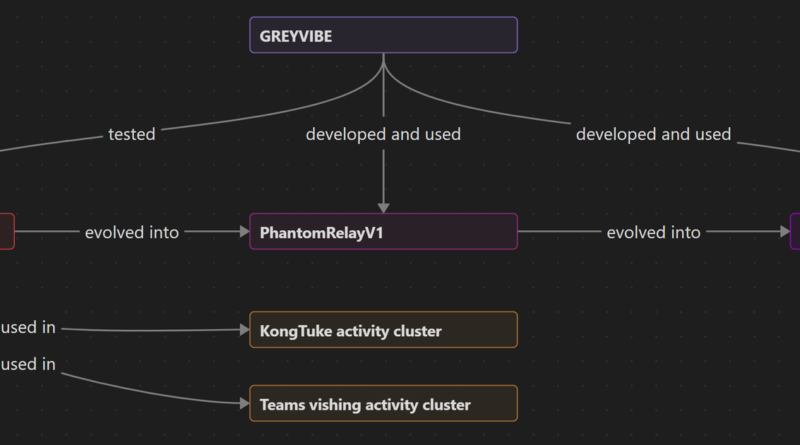Click "used in" label leading to KongTuke
This screenshot has width=800, height=445.
tap(28, 328)
